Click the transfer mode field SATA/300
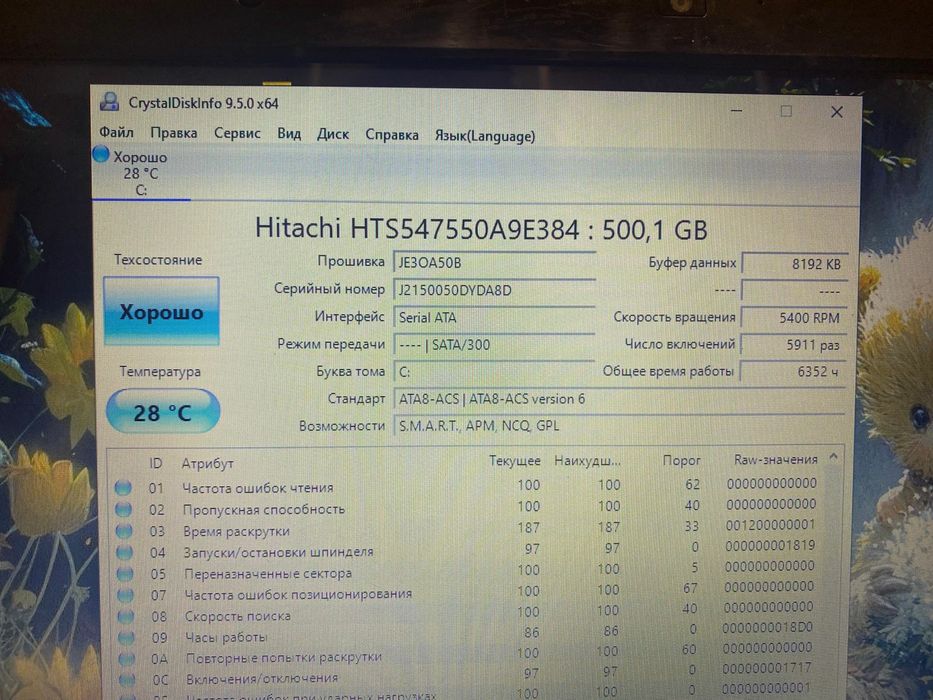This screenshot has width=933, height=700. pos(494,344)
